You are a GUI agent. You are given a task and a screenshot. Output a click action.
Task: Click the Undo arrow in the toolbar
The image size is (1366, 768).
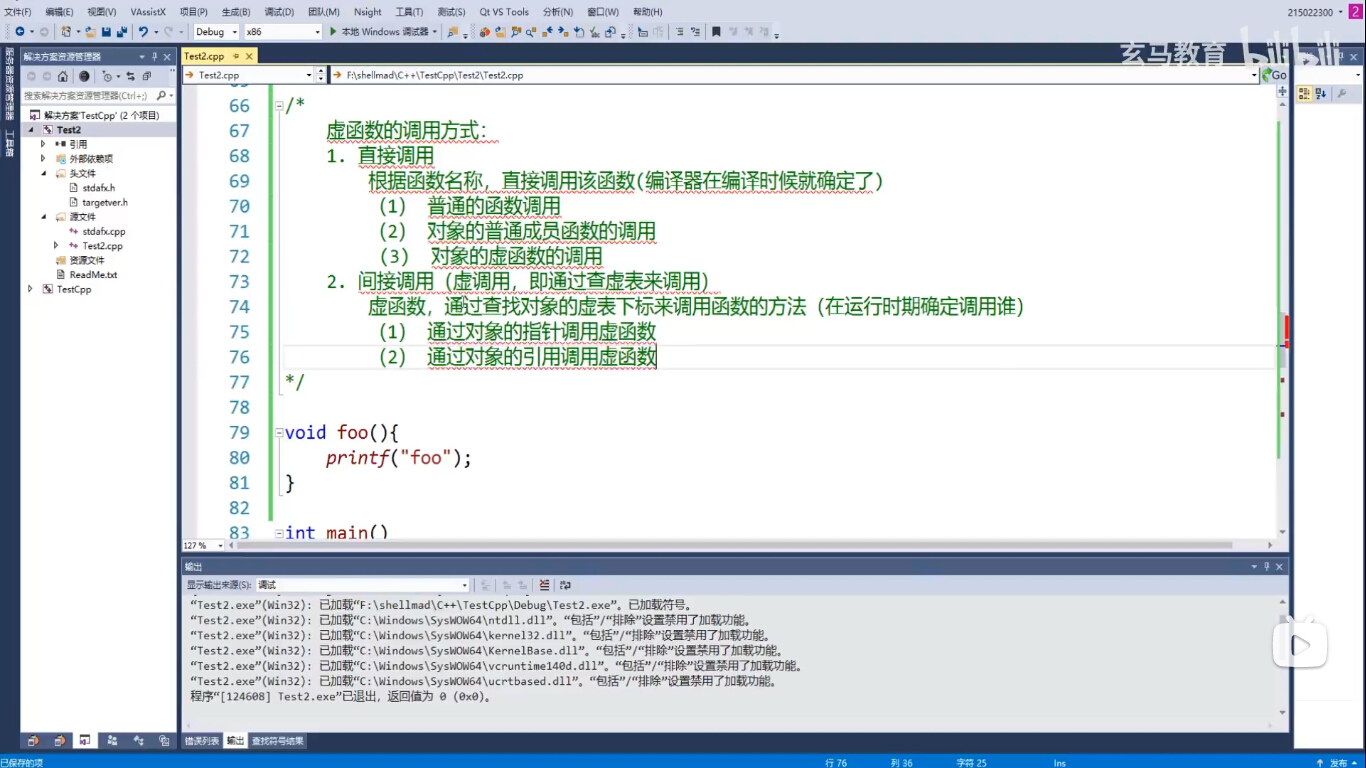pyautogui.click(x=143, y=32)
